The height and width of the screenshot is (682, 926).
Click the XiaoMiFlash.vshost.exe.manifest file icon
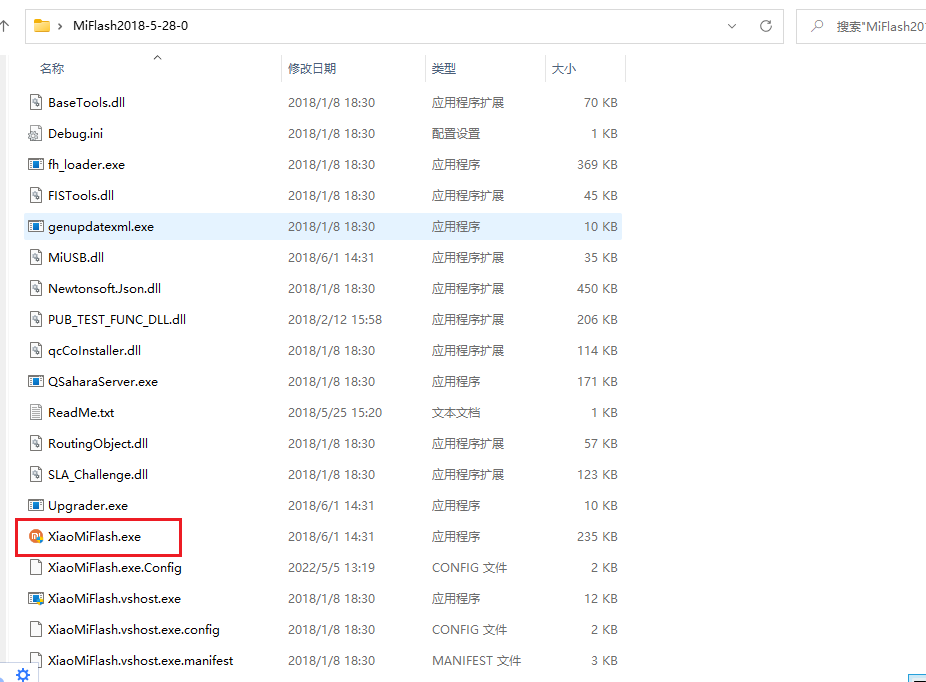(36, 660)
